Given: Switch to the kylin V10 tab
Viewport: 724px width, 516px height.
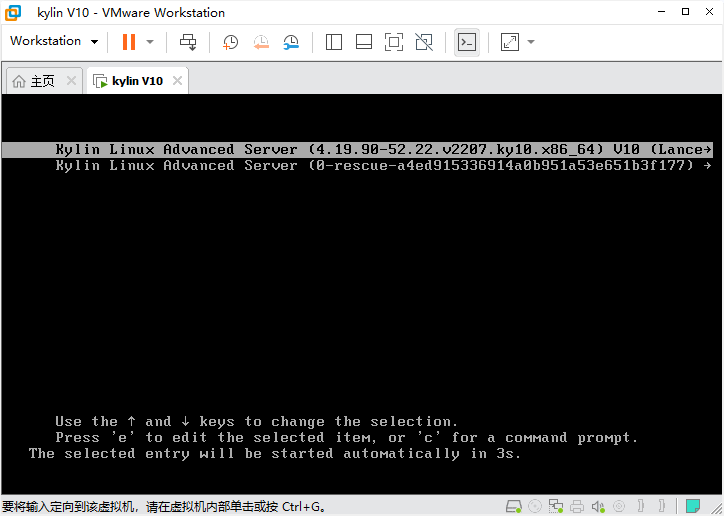Looking at the screenshot, I should tap(137, 81).
